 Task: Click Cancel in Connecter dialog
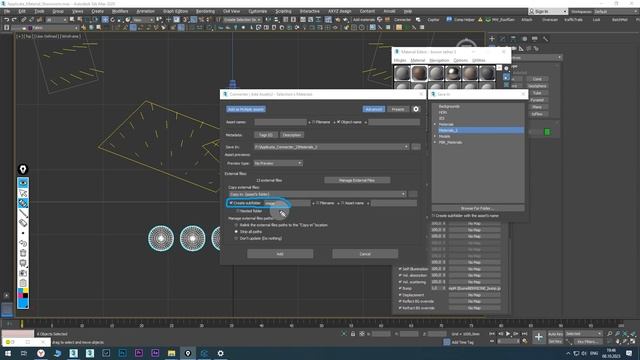pyautogui.click(x=365, y=254)
